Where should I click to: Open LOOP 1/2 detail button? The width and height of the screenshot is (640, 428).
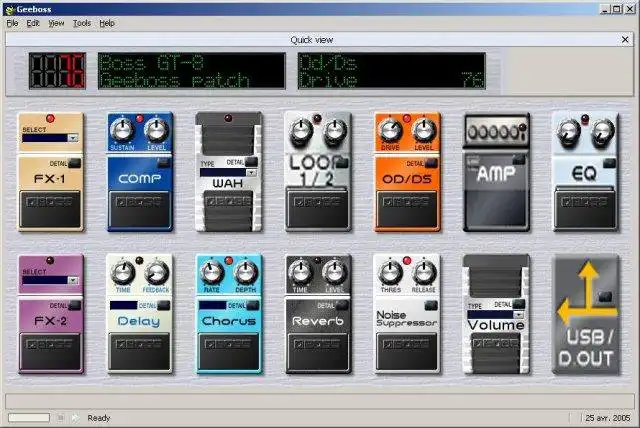[x=342, y=163]
